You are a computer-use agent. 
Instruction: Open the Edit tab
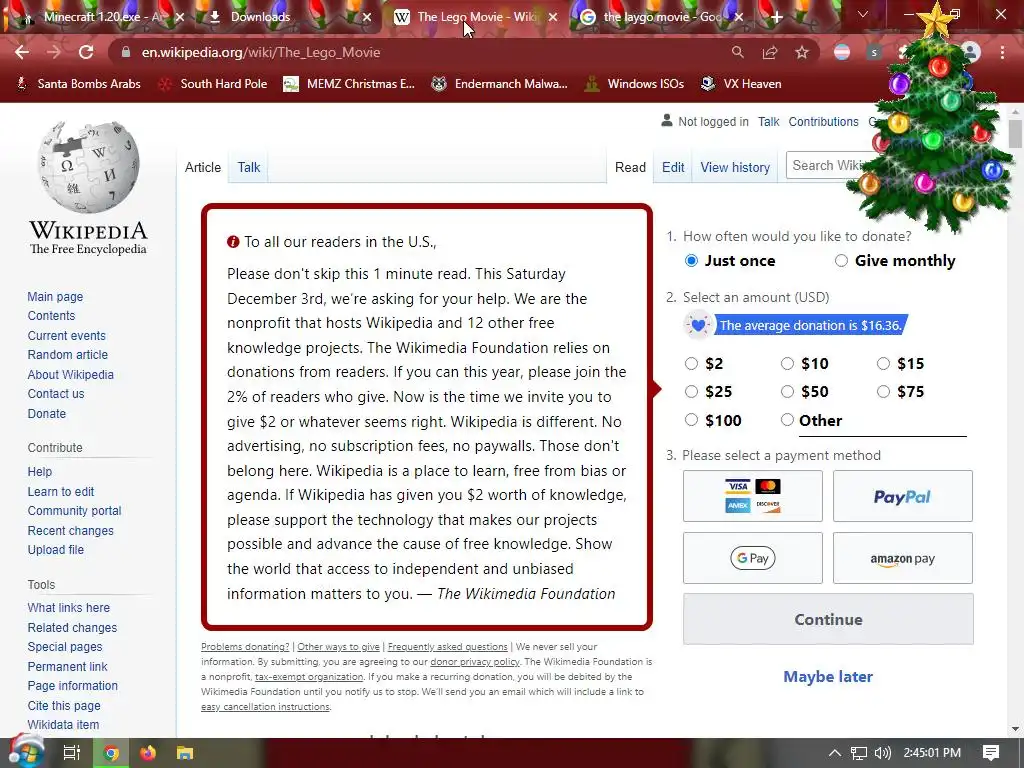point(673,167)
